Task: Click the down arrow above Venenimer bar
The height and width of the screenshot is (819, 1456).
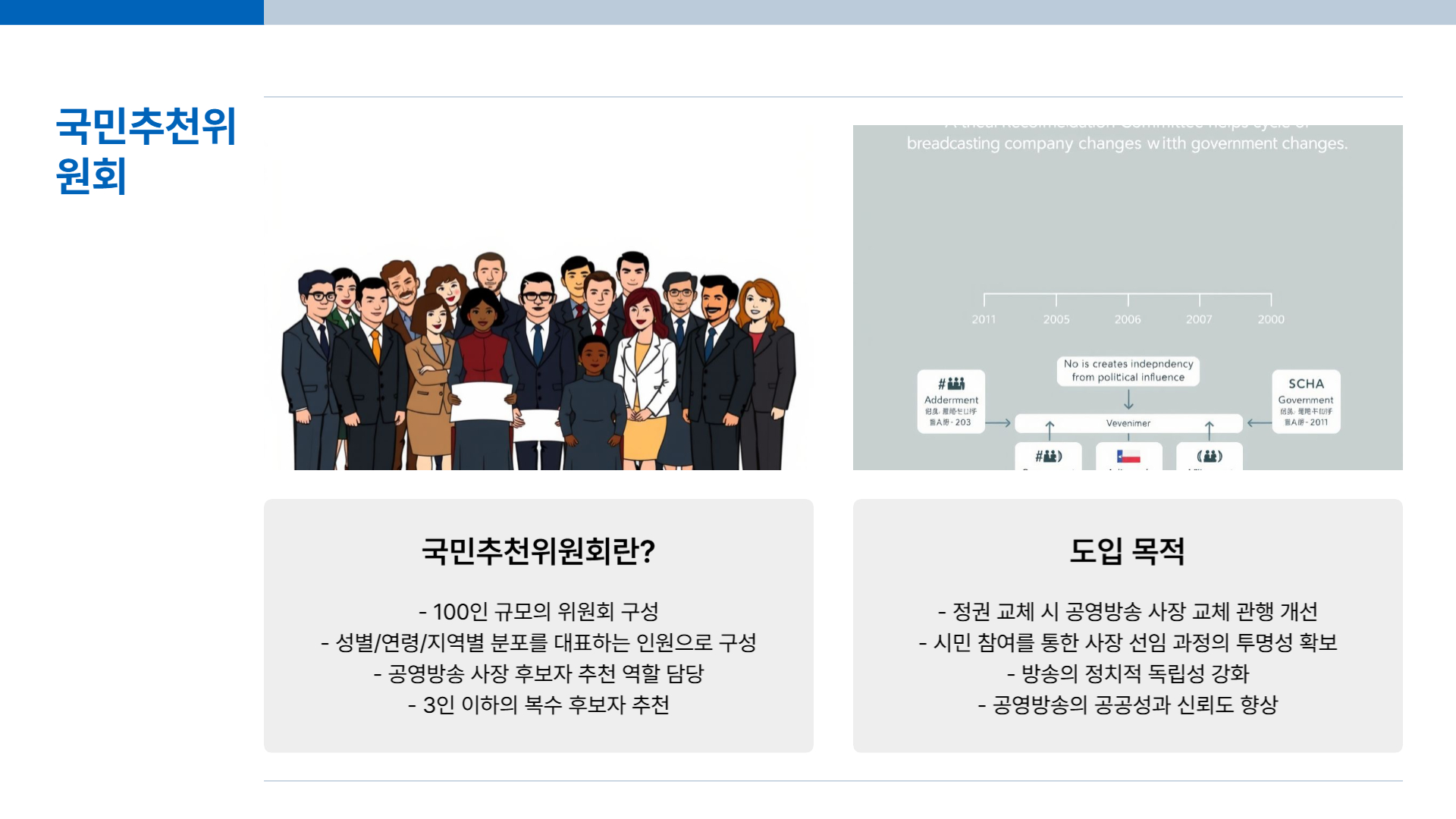Action: pos(1128,400)
